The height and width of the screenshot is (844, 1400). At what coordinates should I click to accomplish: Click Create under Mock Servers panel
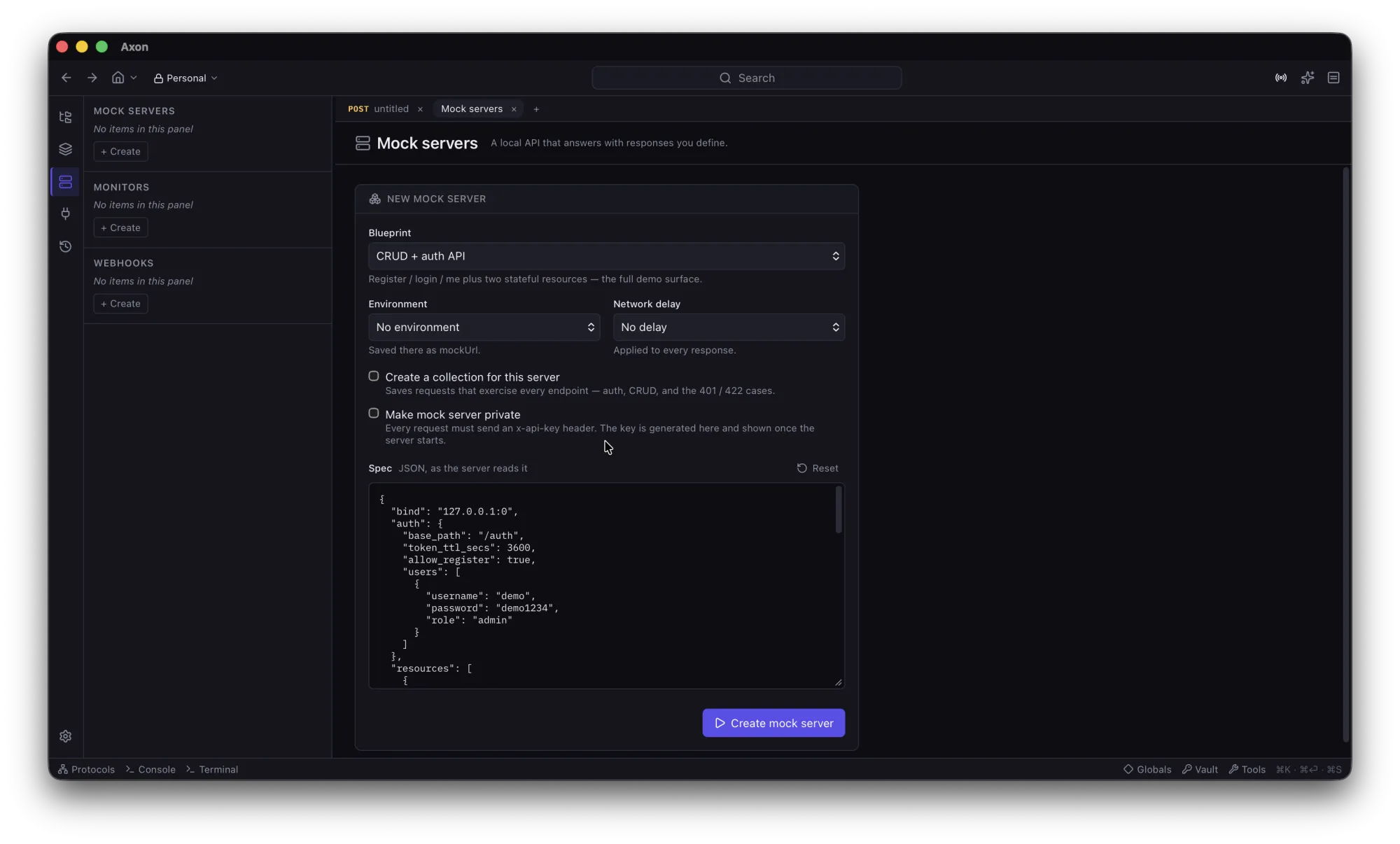click(120, 152)
